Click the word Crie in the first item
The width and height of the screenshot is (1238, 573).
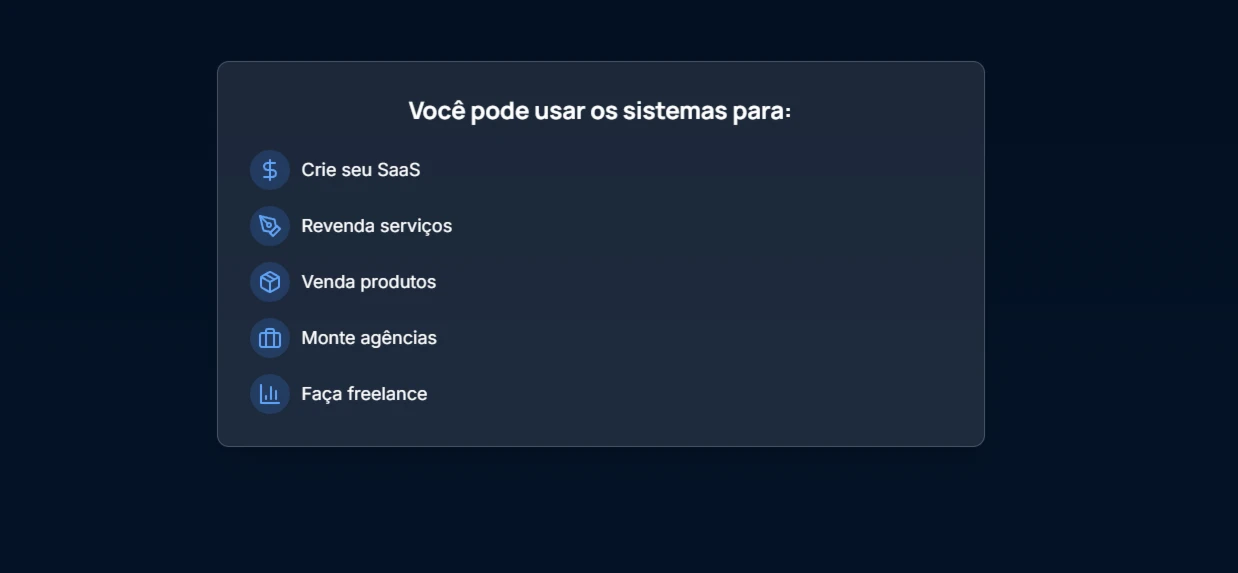click(319, 170)
